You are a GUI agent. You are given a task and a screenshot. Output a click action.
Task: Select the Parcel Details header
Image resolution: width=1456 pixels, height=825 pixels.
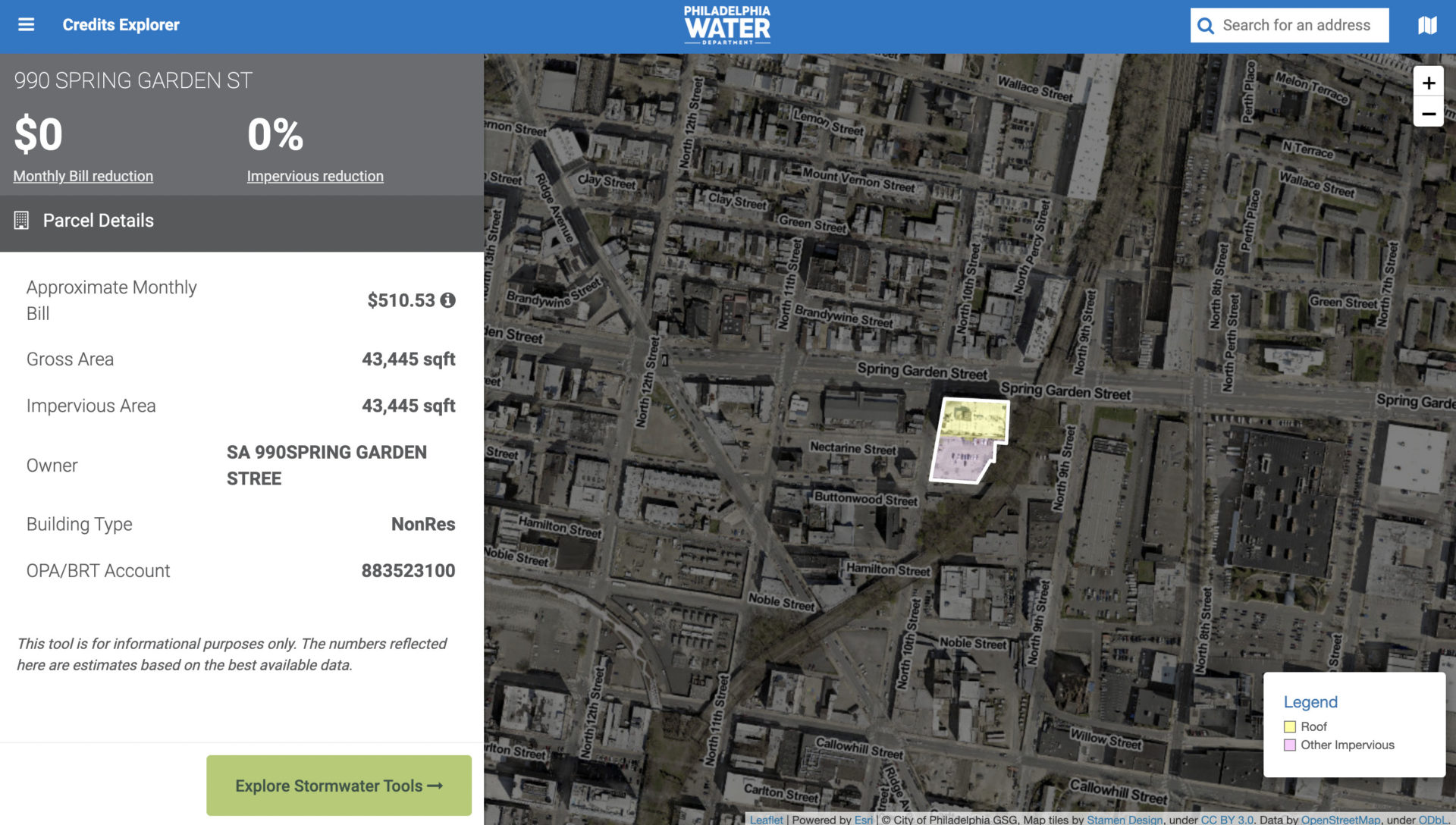(x=99, y=221)
